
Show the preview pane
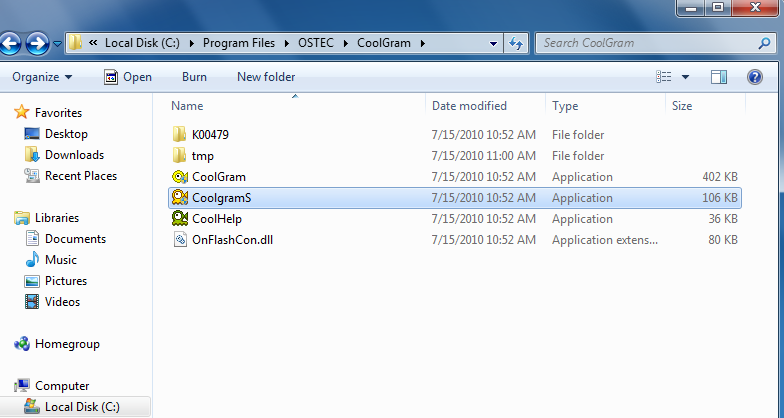pos(718,77)
